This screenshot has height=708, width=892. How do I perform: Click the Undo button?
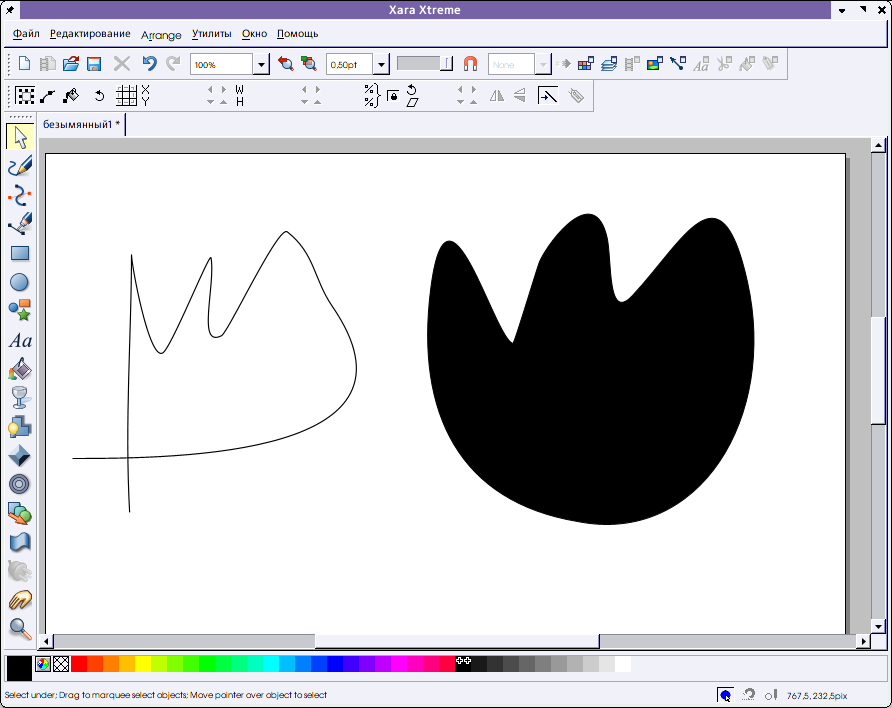[x=149, y=64]
